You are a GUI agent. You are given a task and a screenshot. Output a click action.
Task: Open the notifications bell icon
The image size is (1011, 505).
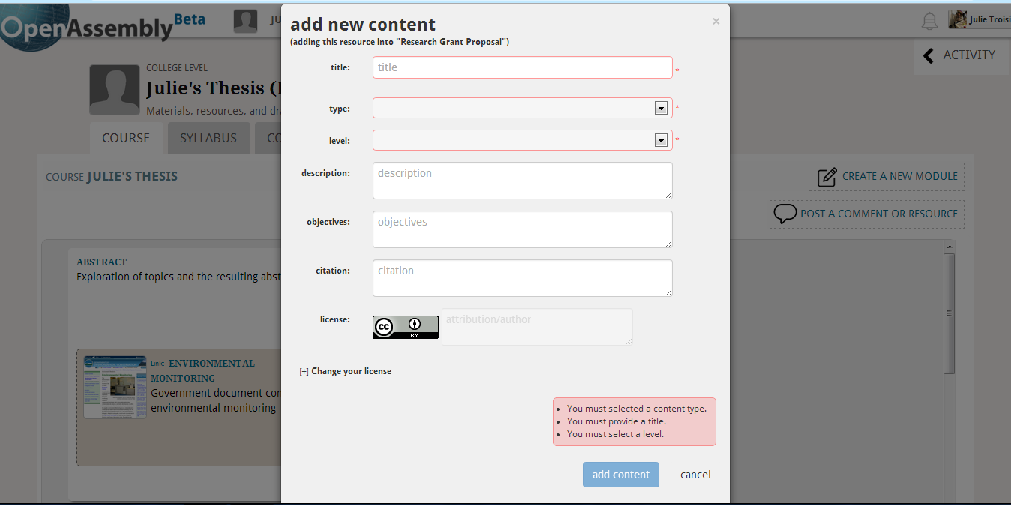(x=930, y=21)
